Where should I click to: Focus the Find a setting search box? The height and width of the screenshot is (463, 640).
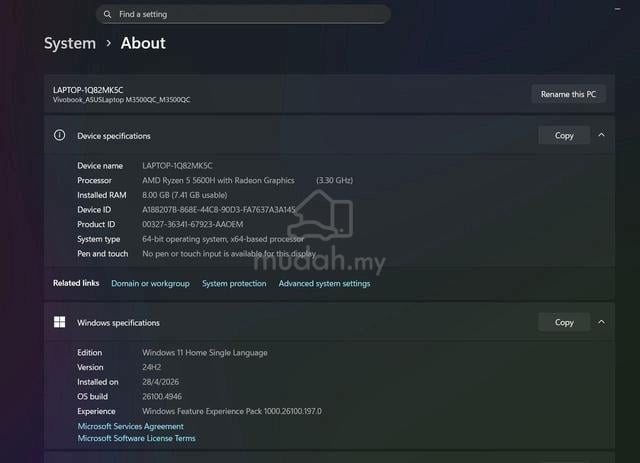coord(243,14)
